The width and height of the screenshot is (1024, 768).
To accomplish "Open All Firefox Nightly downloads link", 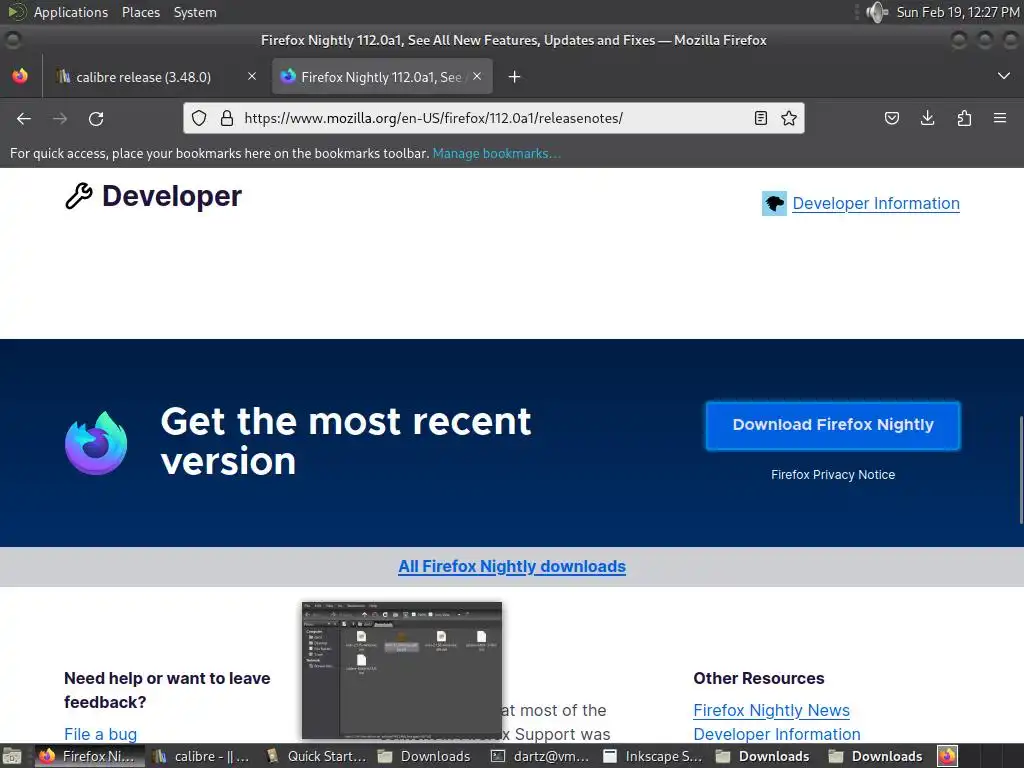I will [x=512, y=566].
